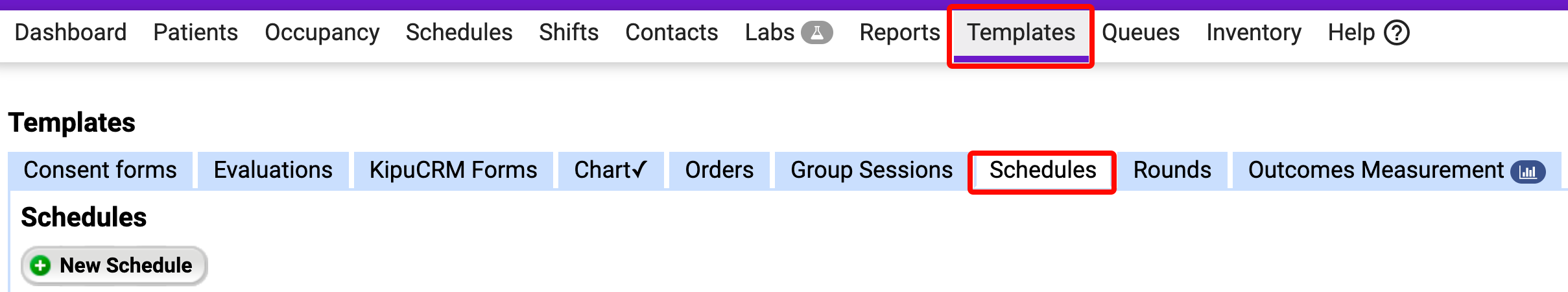Select Schedules in the top navigation
1568x292 pixels.
(x=458, y=32)
